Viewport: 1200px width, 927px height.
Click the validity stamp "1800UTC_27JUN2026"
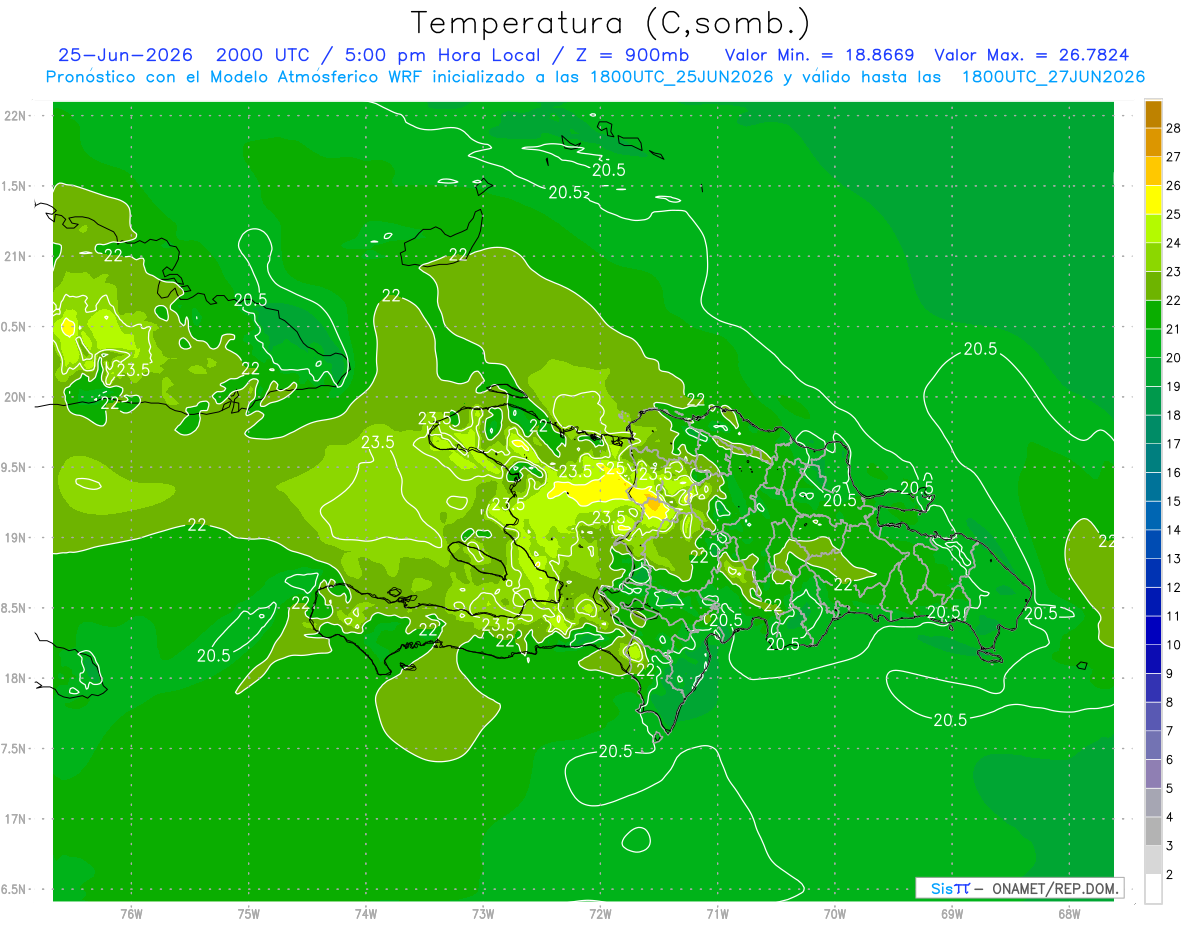click(1054, 77)
